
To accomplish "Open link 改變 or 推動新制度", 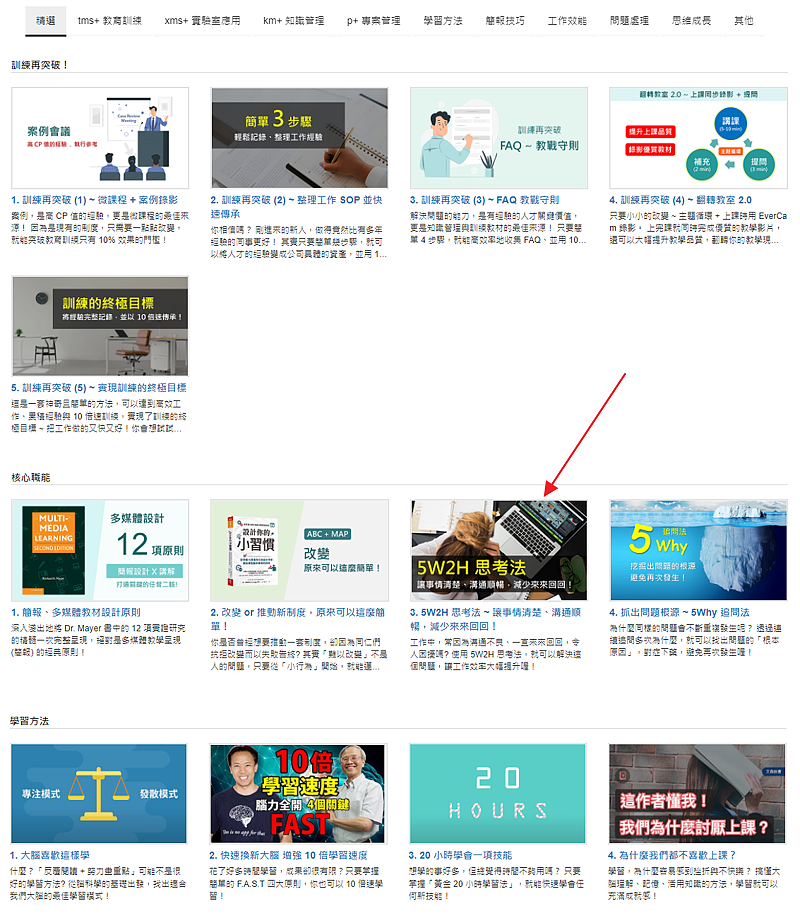I will [290, 612].
